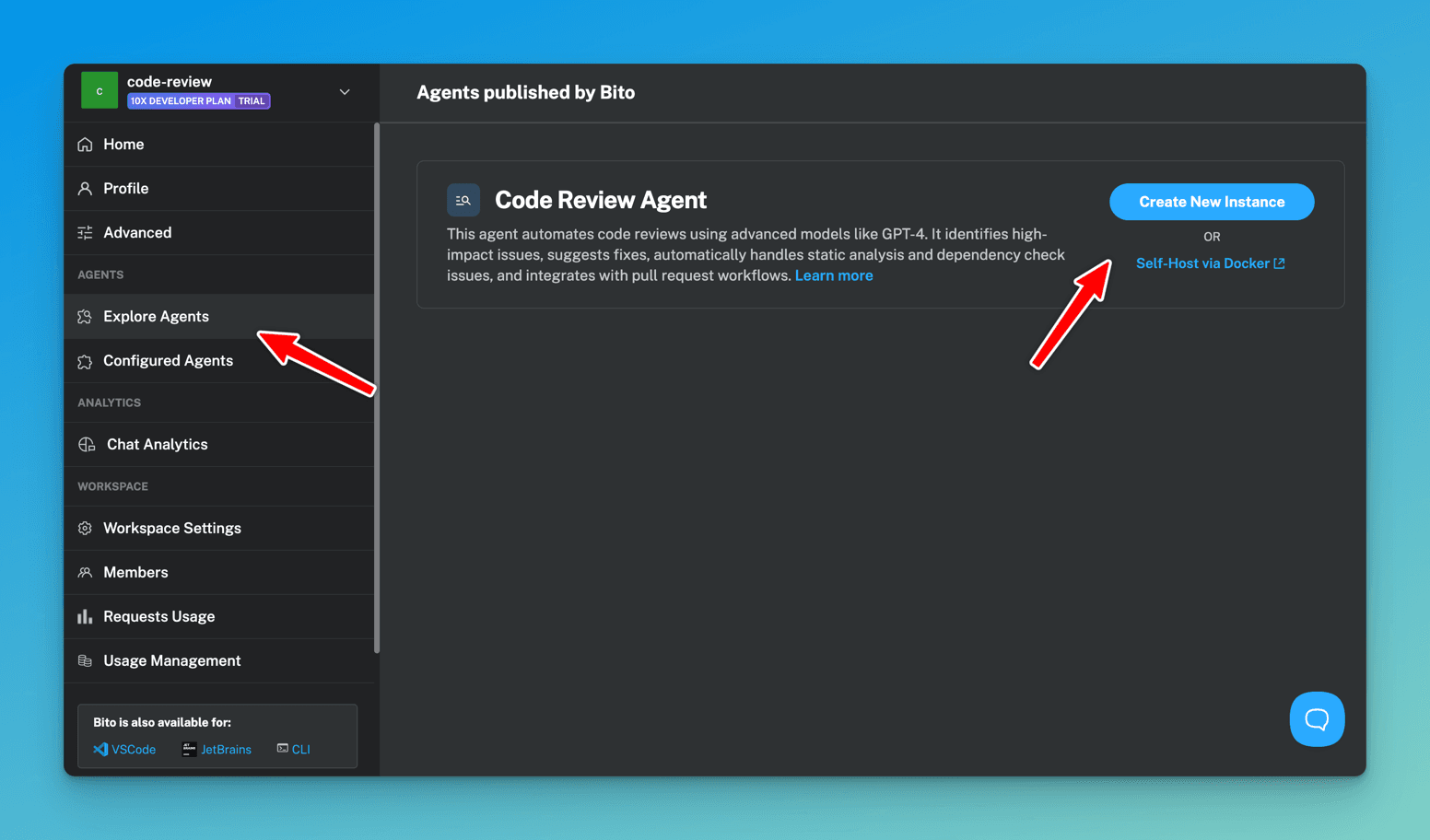Viewport: 1430px width, 840px height.
Task: Open Workspace Settings page
Action: coord(219,529)
